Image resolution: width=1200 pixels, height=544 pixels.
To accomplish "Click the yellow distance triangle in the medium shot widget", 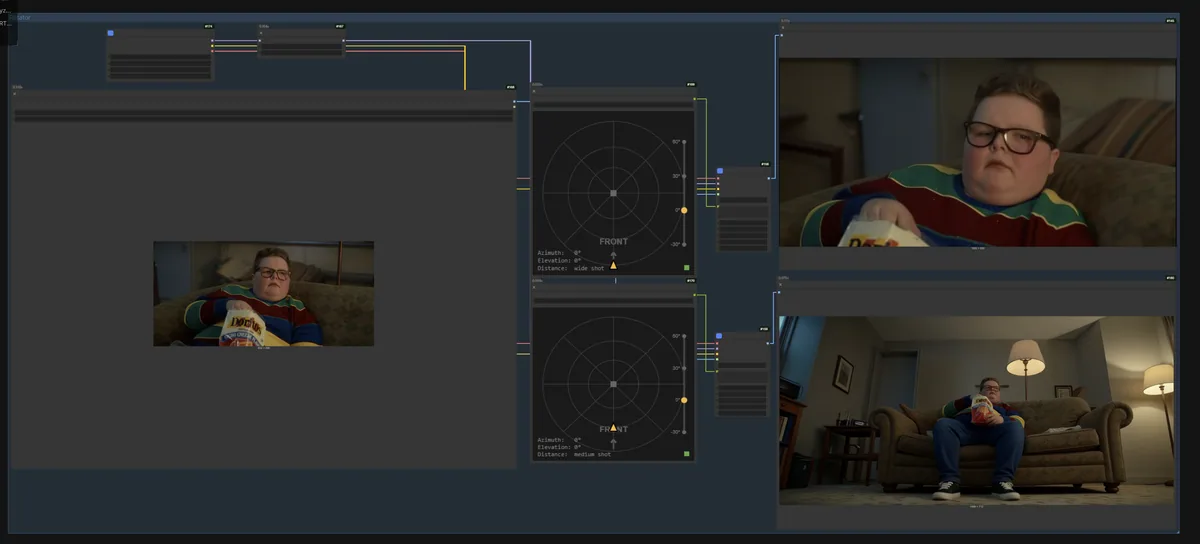I will (x=613, y=427).
